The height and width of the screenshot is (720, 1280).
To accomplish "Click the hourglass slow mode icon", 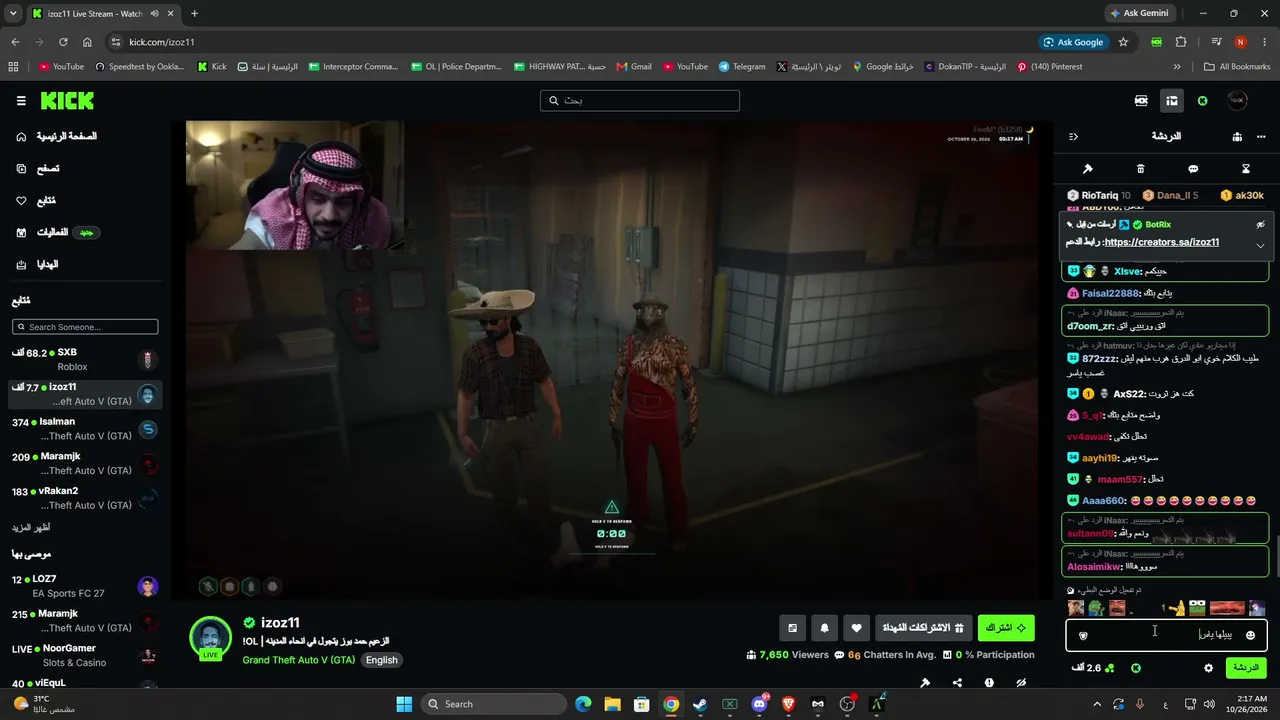I will [x=1246, y=169].
